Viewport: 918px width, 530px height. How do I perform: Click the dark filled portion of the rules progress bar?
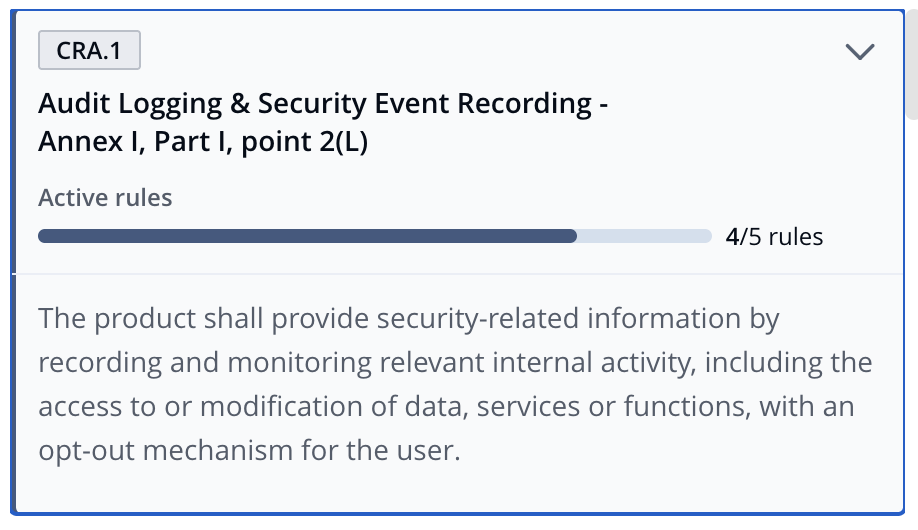[x=307, y=236]
